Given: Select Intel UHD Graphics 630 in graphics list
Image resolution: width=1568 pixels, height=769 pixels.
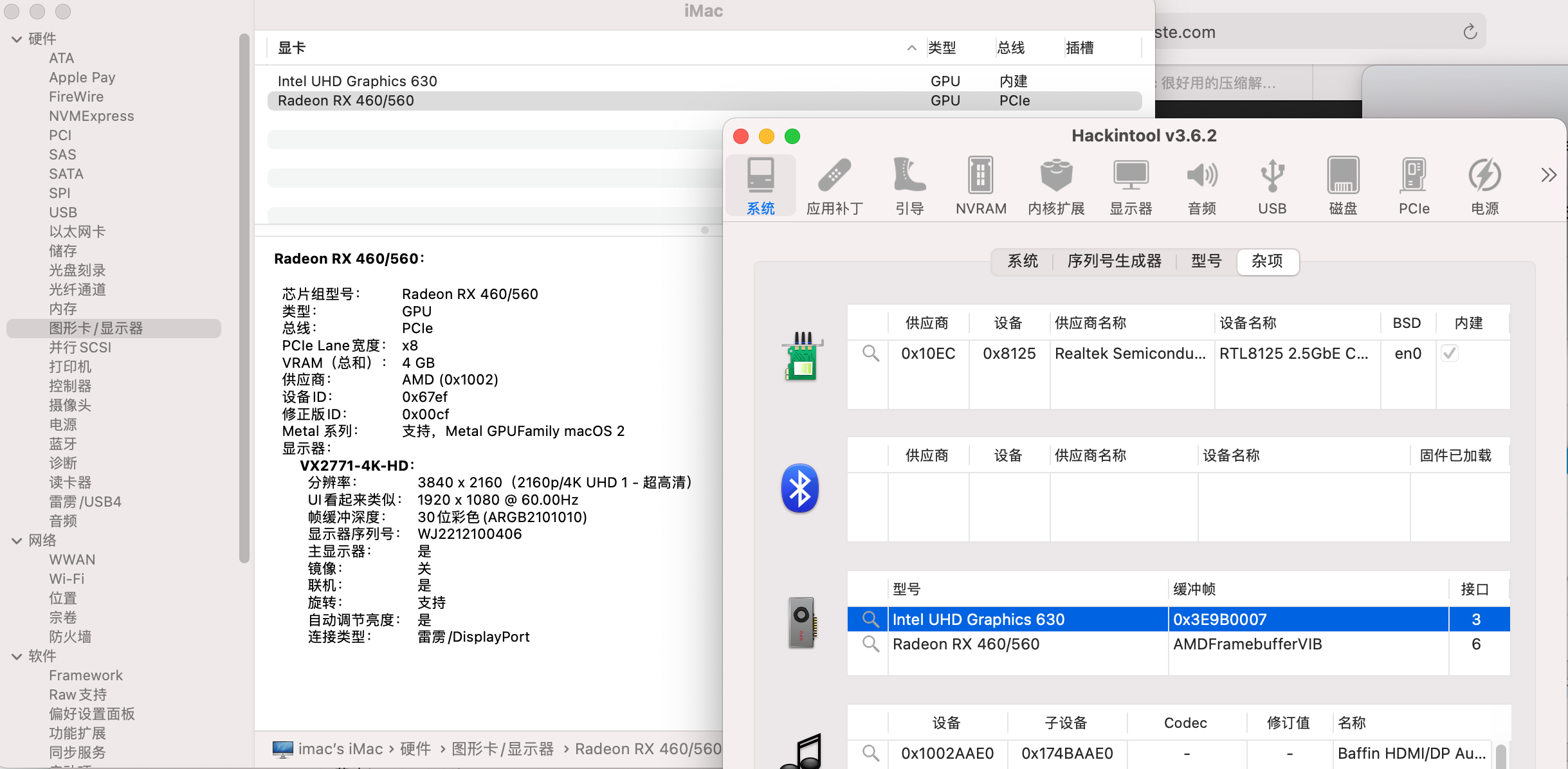Looking at the screenshot, I should point(357,81).
